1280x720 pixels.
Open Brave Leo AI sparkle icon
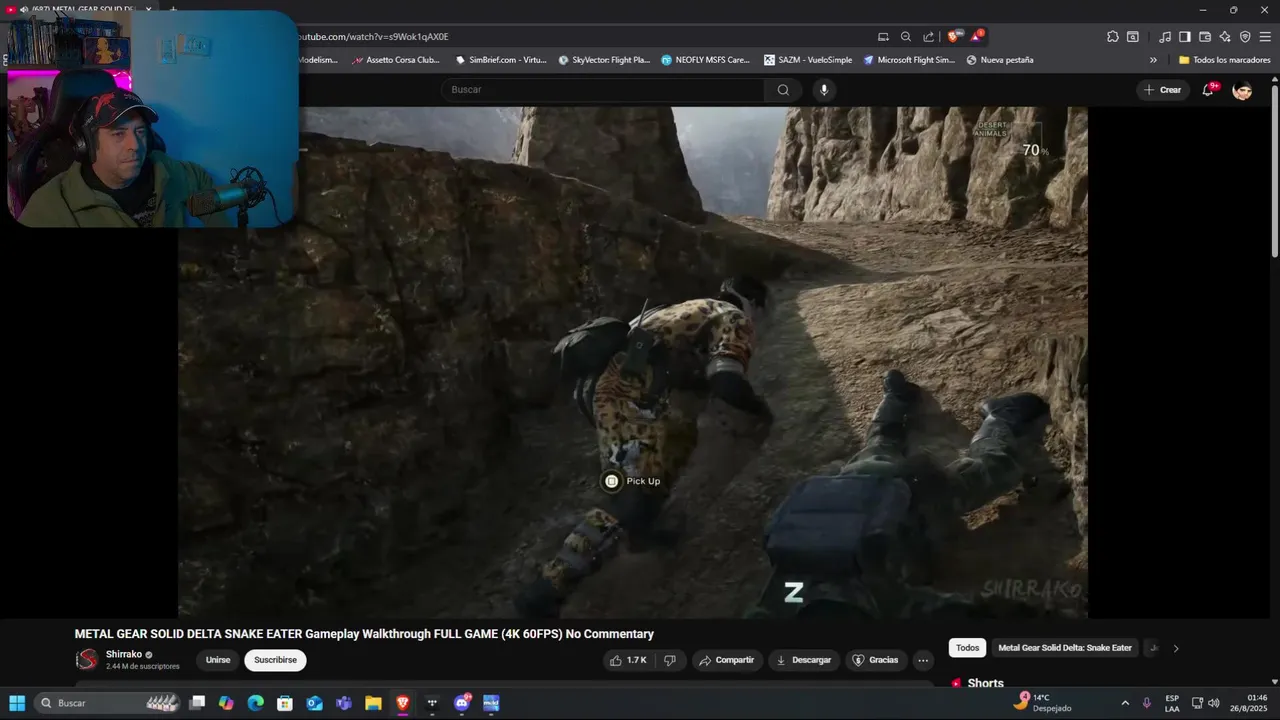point(1225,36)
